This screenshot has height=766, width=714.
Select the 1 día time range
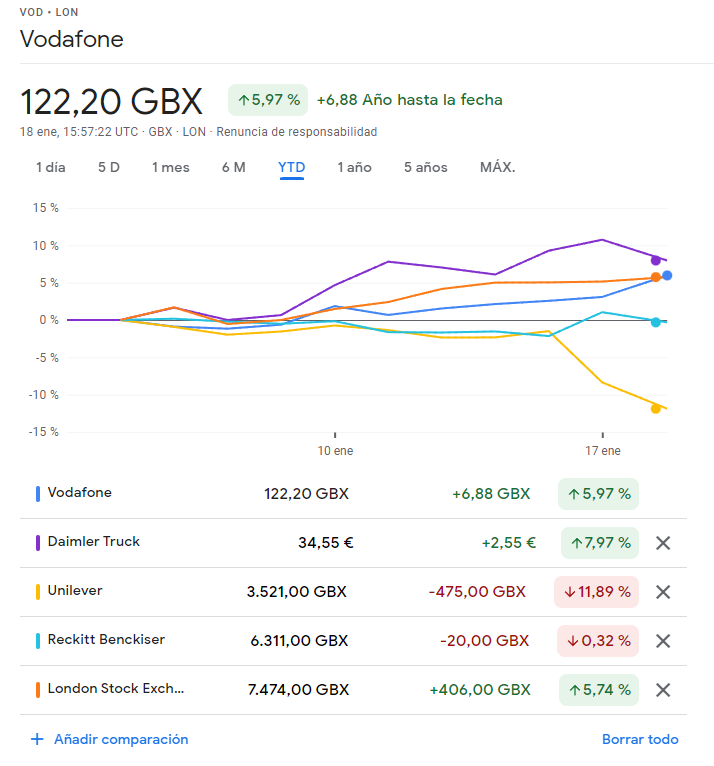(x=51, y=167)
